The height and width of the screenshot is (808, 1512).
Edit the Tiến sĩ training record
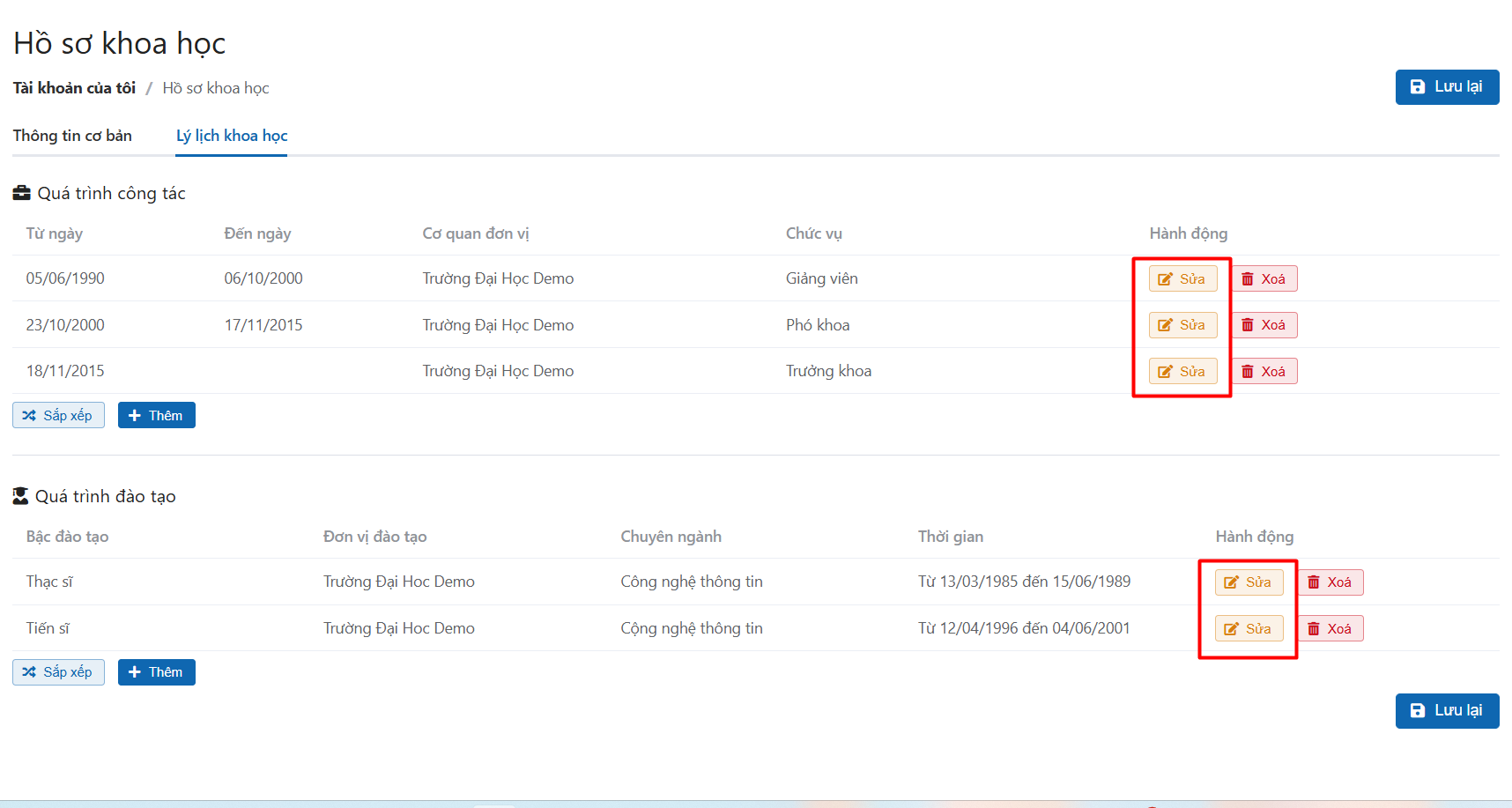pos(1249,629)
